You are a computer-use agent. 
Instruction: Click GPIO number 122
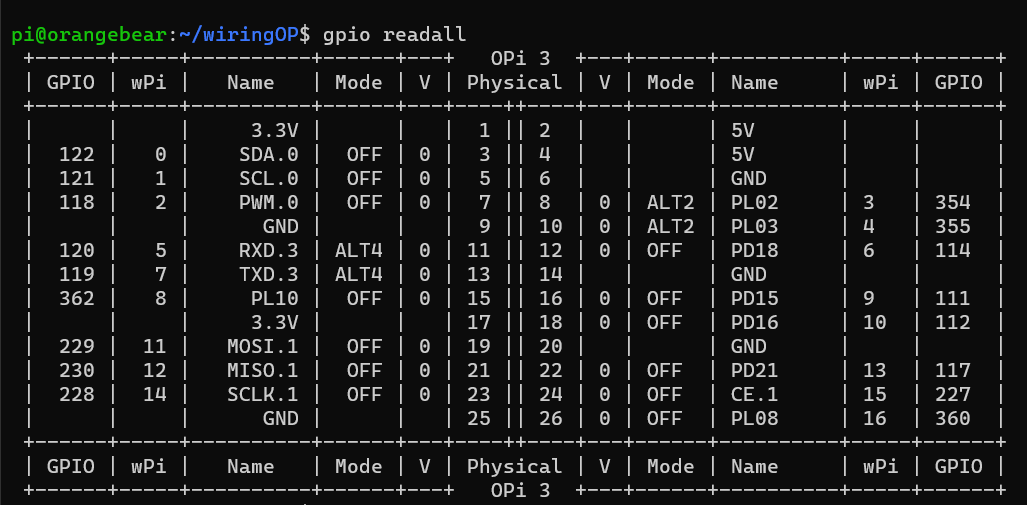click(76, 154)
